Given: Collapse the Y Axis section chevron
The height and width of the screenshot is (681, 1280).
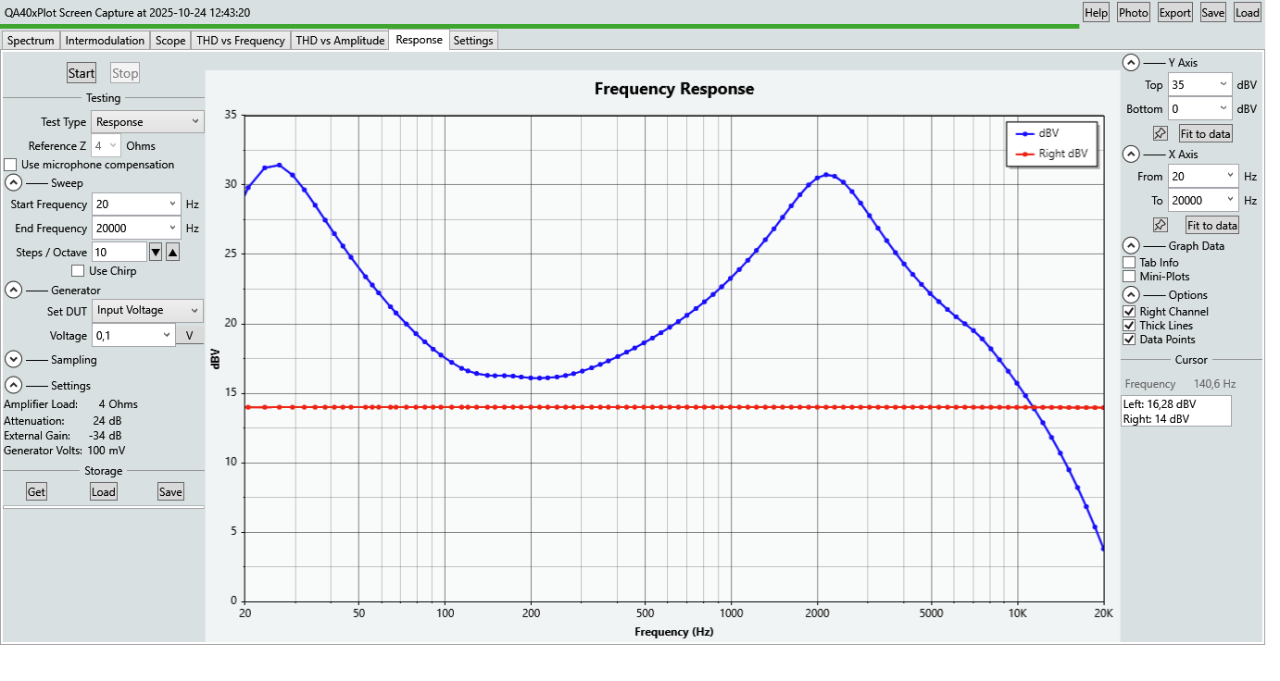Looking at the screenshot, I should 1130,62.
